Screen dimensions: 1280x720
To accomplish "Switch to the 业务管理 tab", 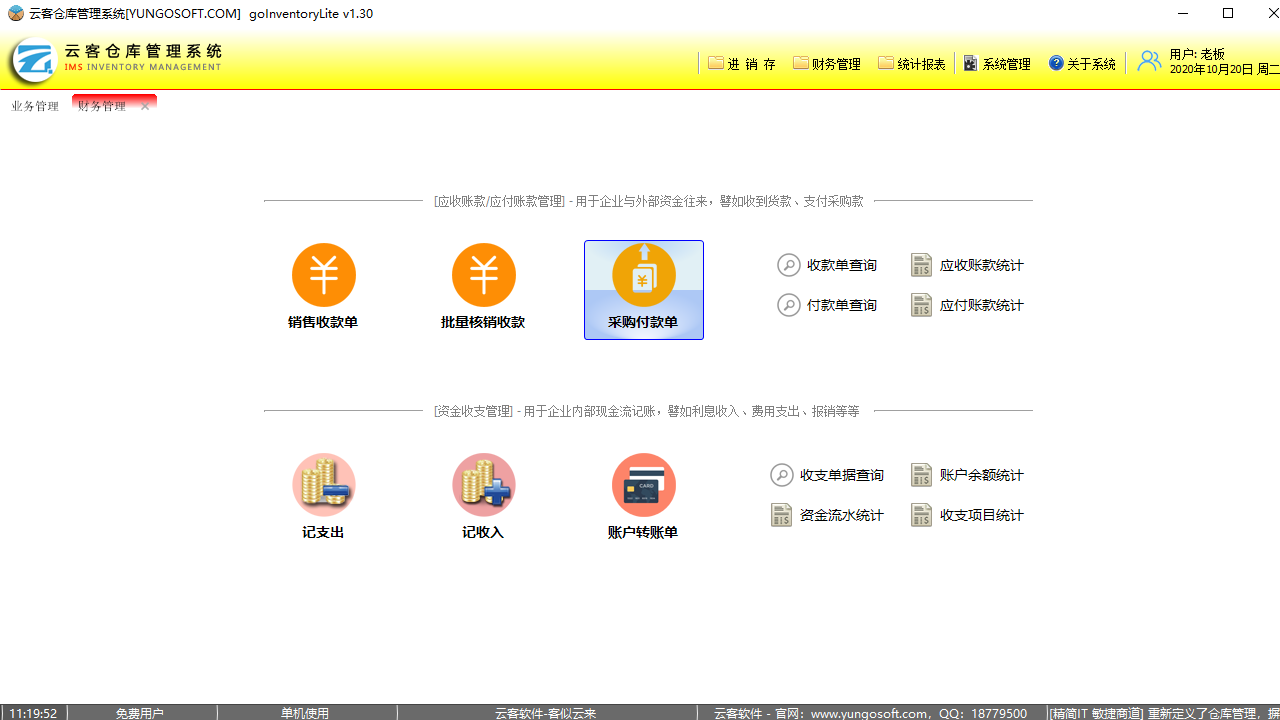I will (x=34, y=105).
